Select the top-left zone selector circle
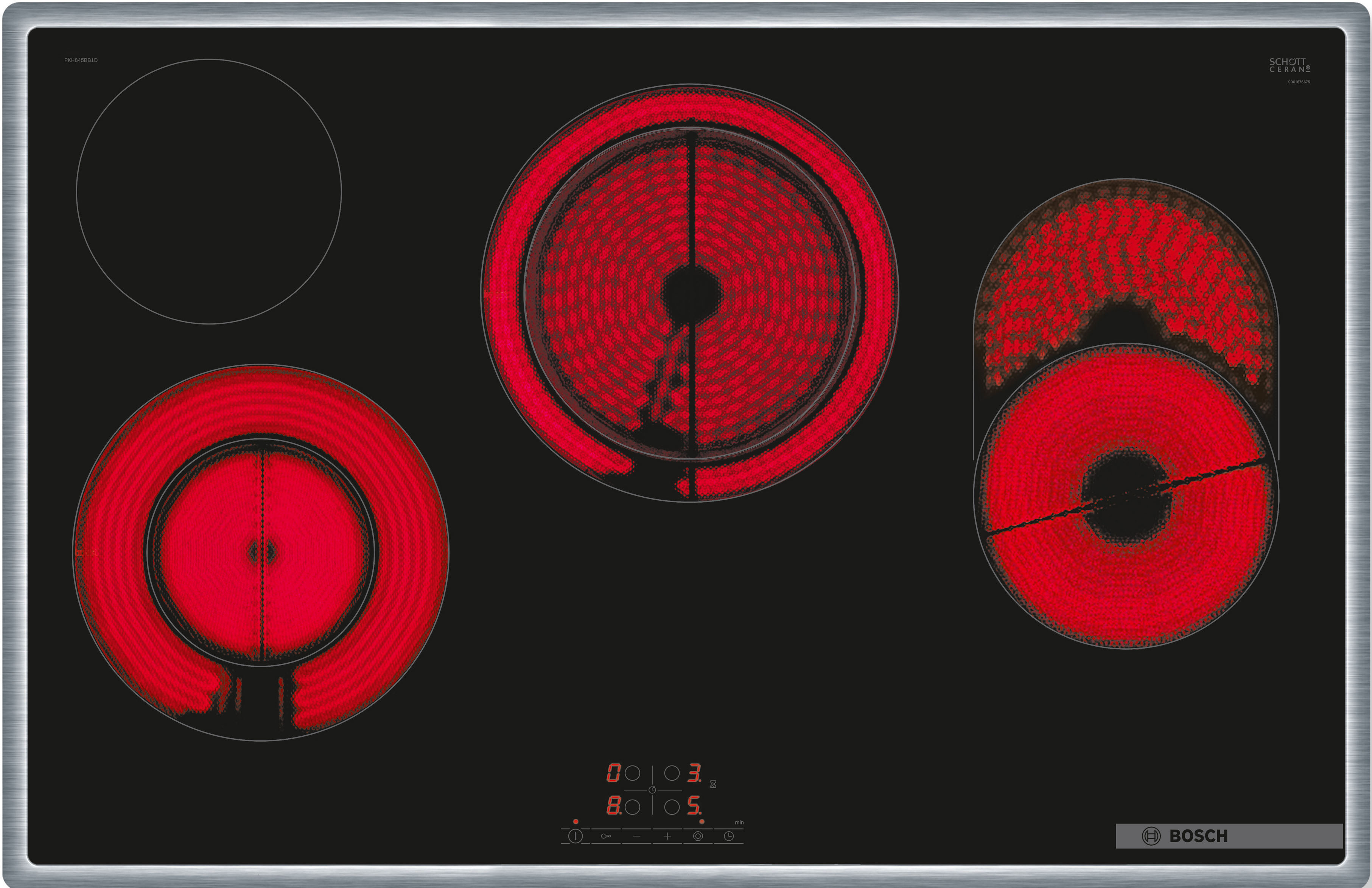The width and height of the screenshot is (1372, 888). click(x=632, y=773)
